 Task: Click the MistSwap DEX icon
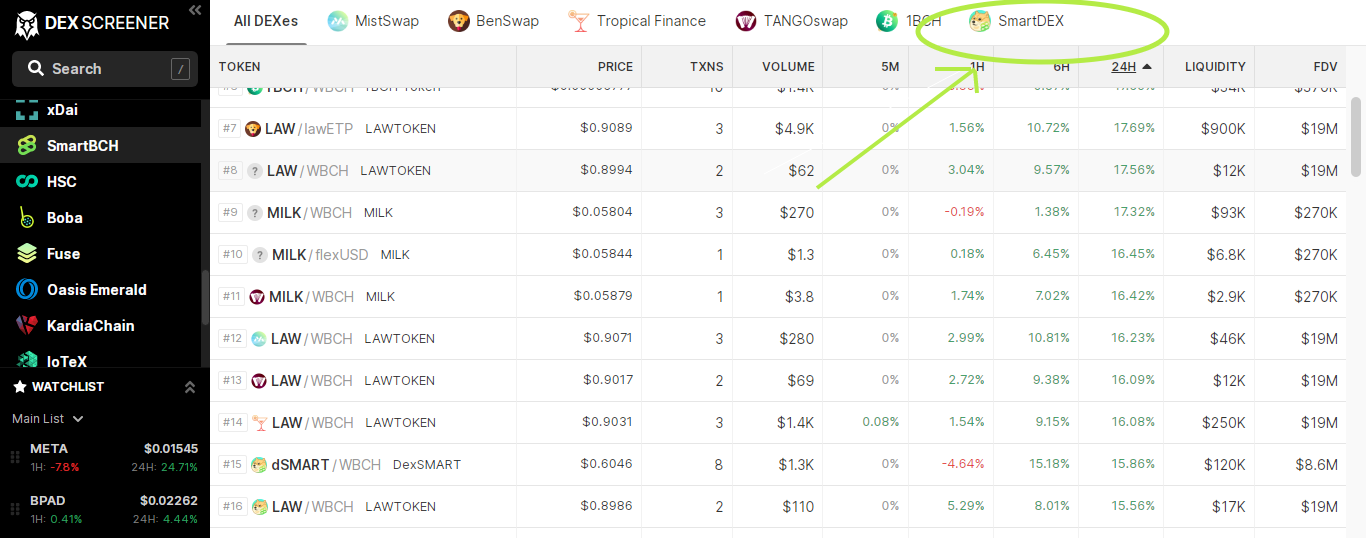coord(338,21)
